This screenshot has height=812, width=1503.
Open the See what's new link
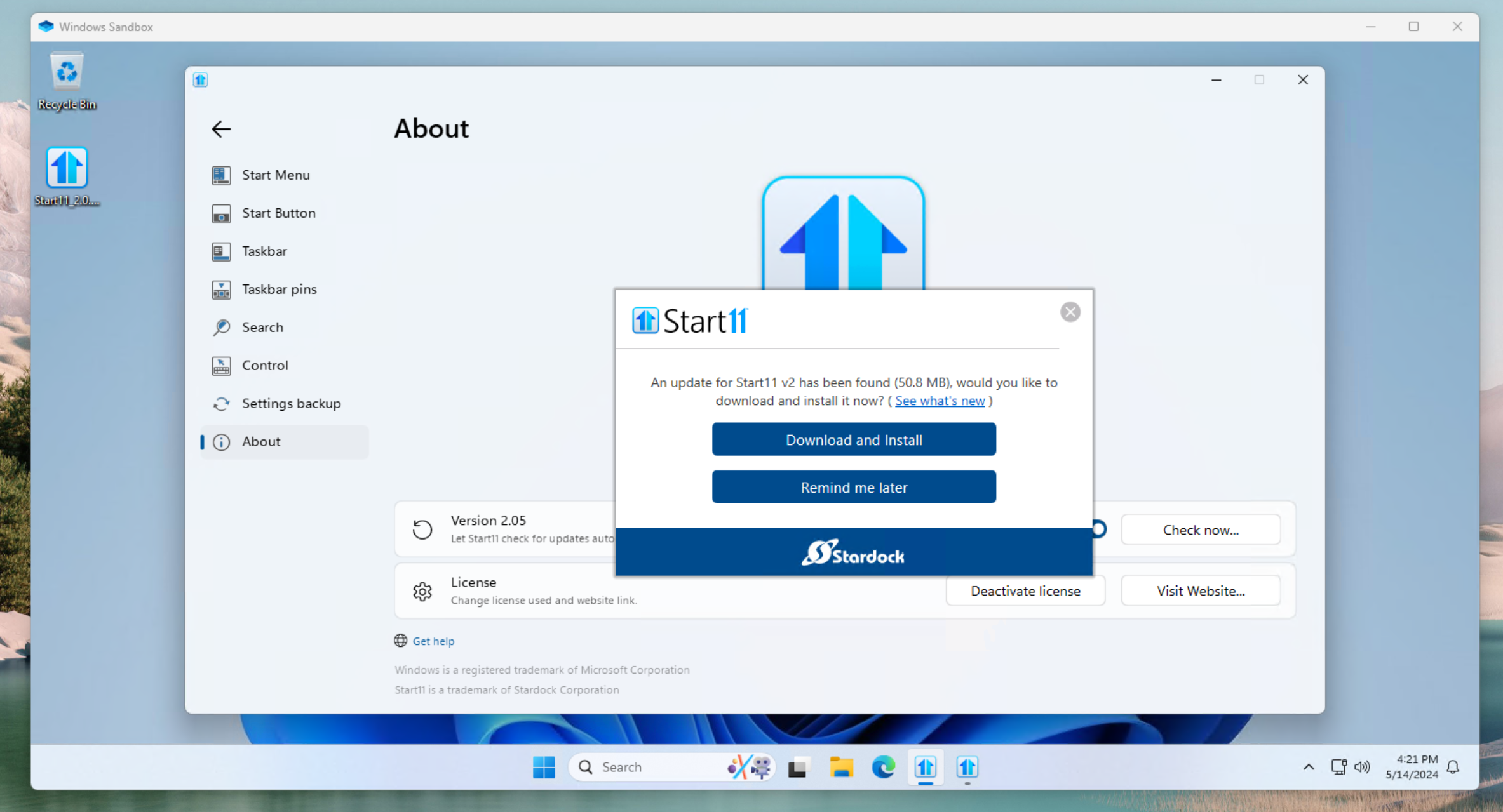[x=940, y=401]
